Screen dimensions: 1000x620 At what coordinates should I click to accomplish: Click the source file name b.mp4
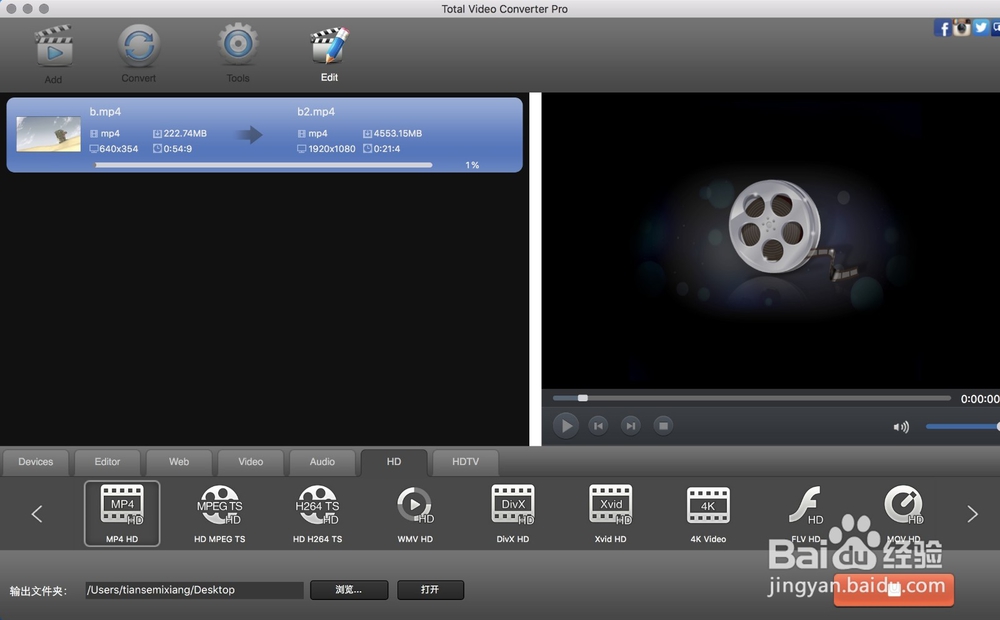coord(105,112)
